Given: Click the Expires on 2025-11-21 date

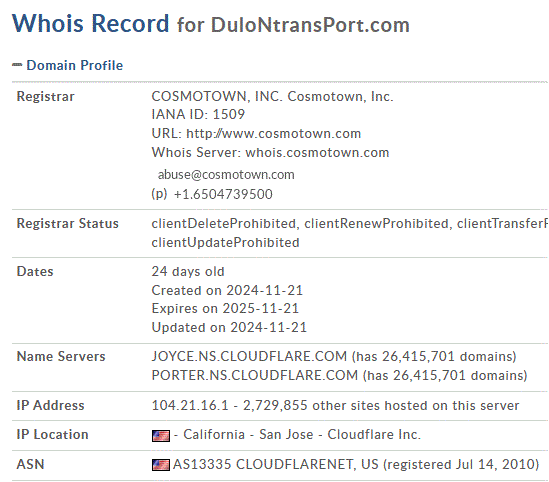Looking at the screenshot, I should point(225,308).
